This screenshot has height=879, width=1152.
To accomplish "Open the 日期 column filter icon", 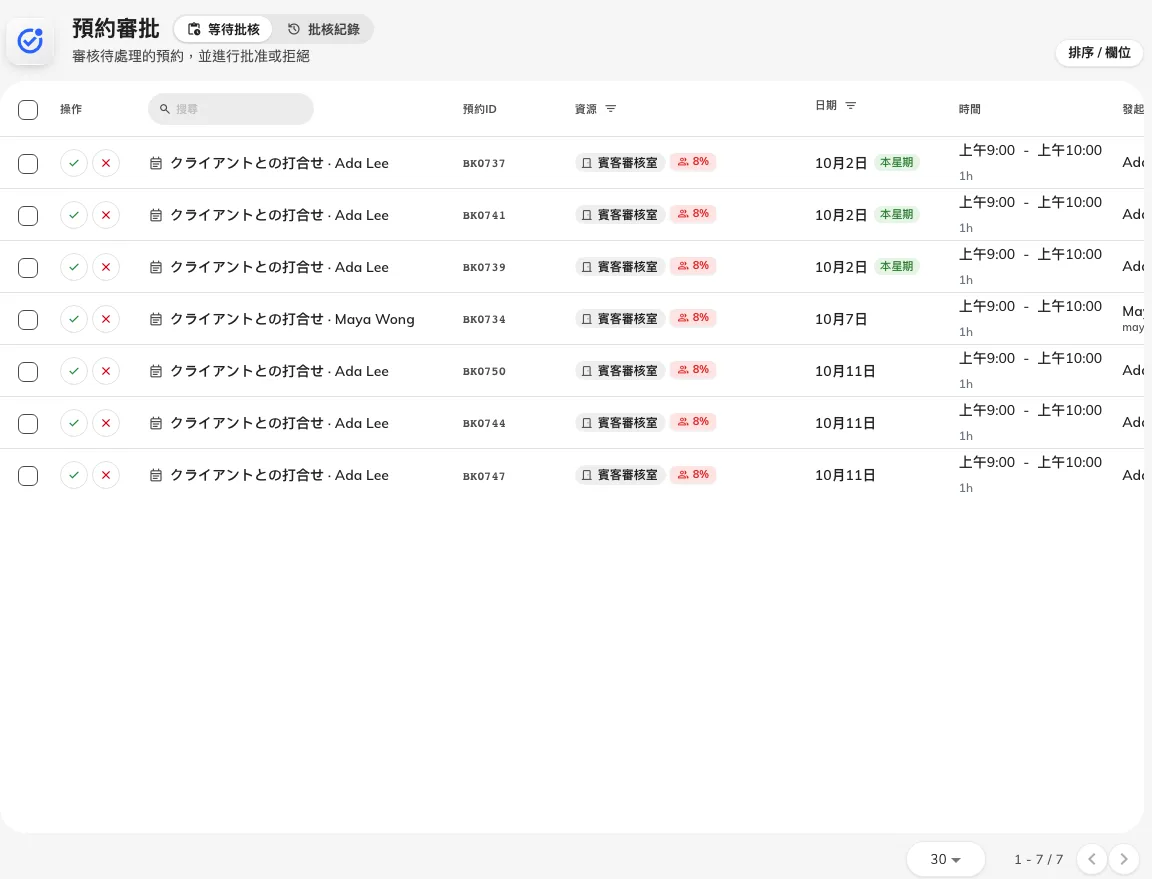I will click(851, 106).
